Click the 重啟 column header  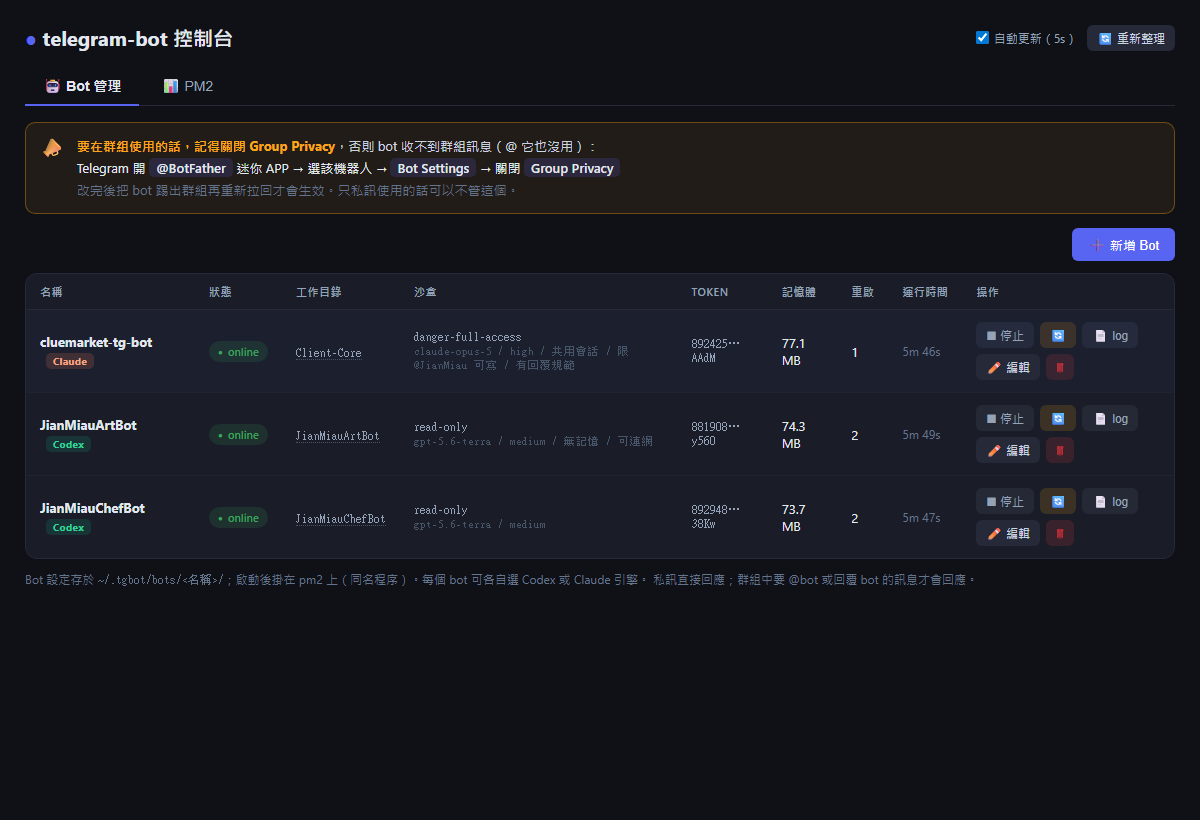pos(862,292)
